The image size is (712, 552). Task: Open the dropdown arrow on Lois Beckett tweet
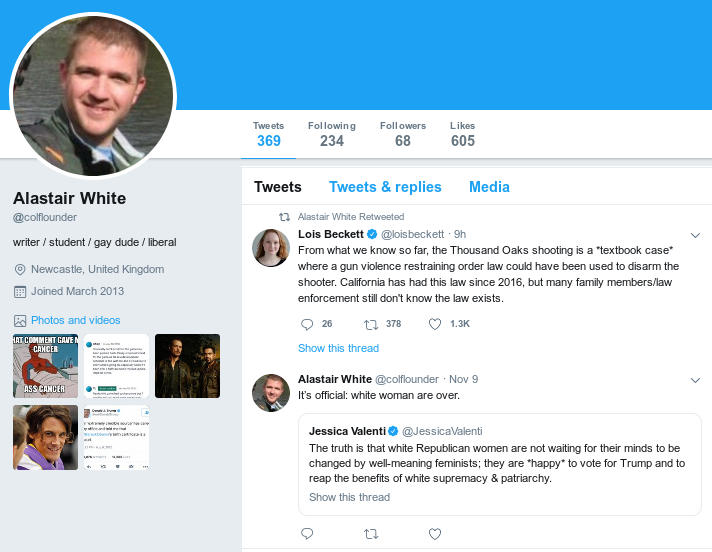click(695, 235)
